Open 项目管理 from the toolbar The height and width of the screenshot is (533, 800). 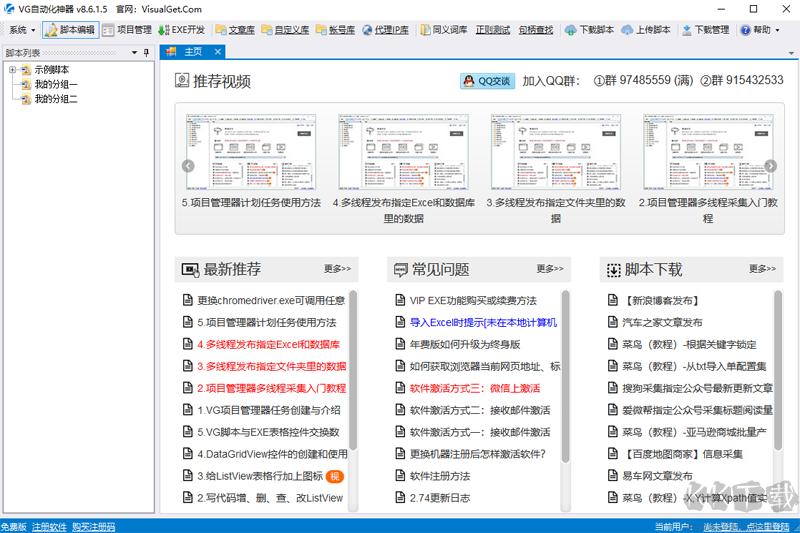tap(127, 30)
